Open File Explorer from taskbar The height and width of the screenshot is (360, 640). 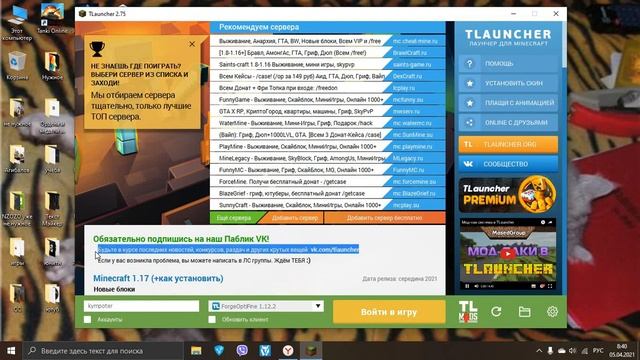pyautogui.click(x=196, y=351)
